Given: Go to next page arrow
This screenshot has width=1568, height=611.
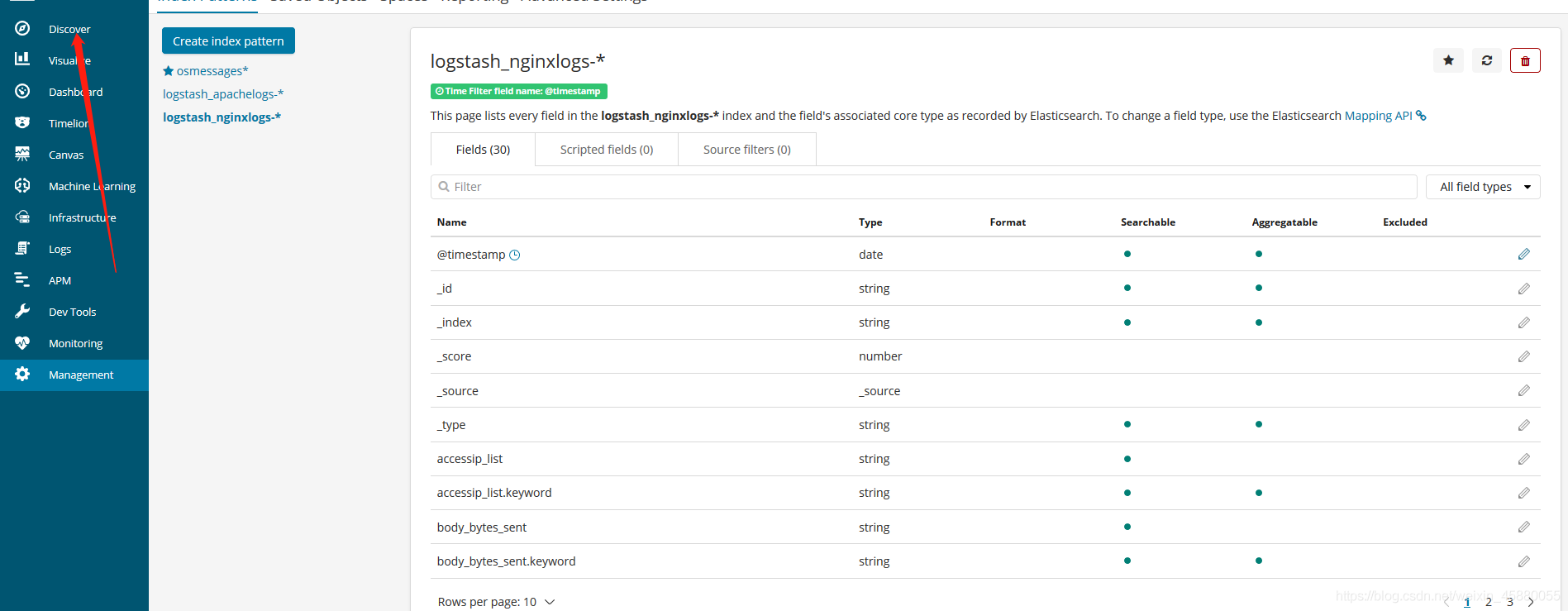Looking at the screenshot, I should point(1531,603).
